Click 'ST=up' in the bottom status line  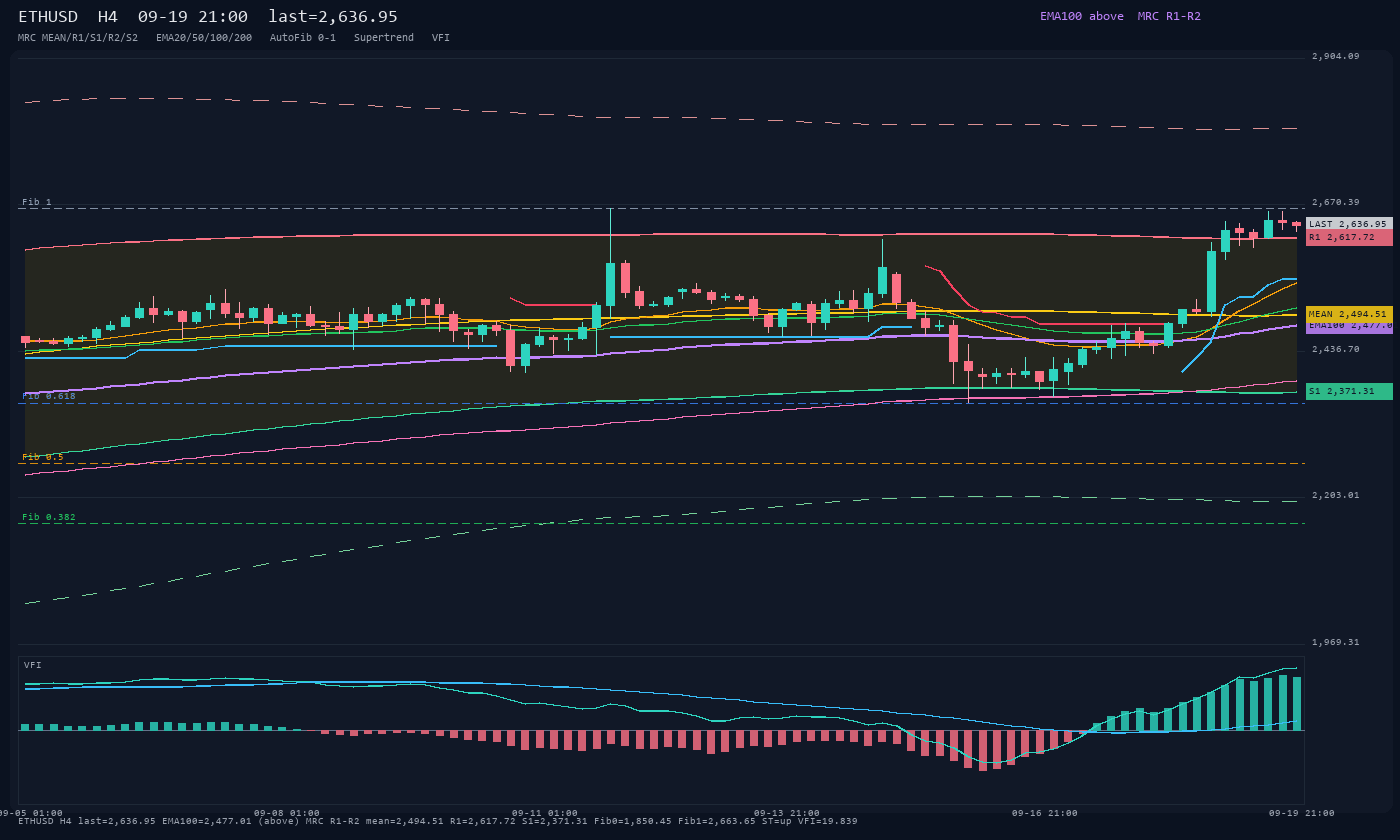(x=777, y=821)
